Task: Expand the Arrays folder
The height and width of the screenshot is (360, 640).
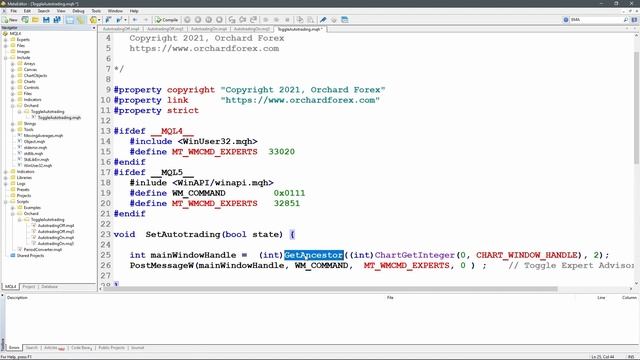Action: (x=13, y=64)
